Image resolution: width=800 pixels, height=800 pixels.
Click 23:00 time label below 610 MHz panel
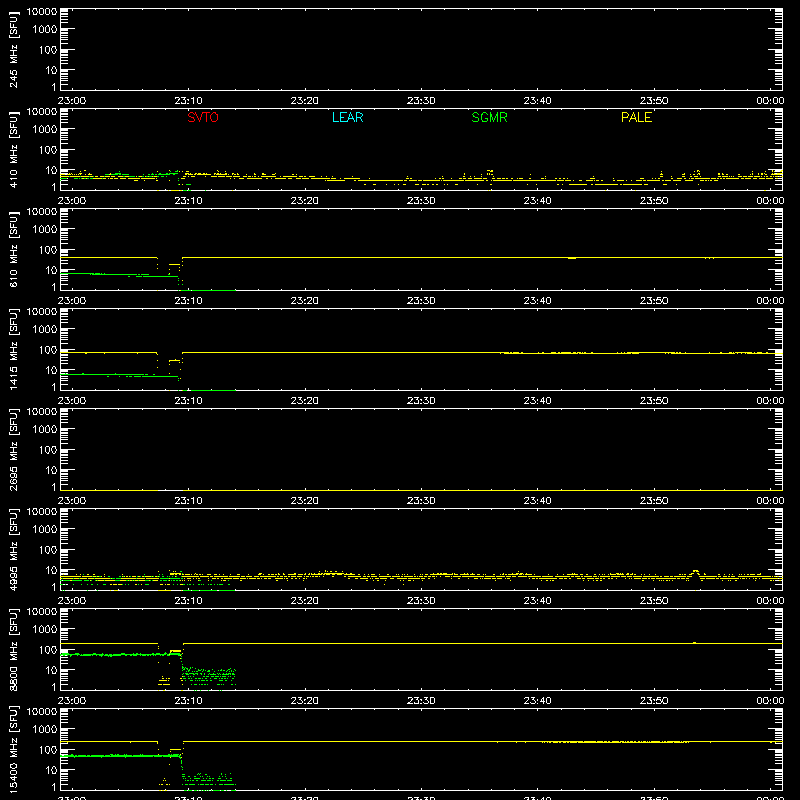(72, 301)
